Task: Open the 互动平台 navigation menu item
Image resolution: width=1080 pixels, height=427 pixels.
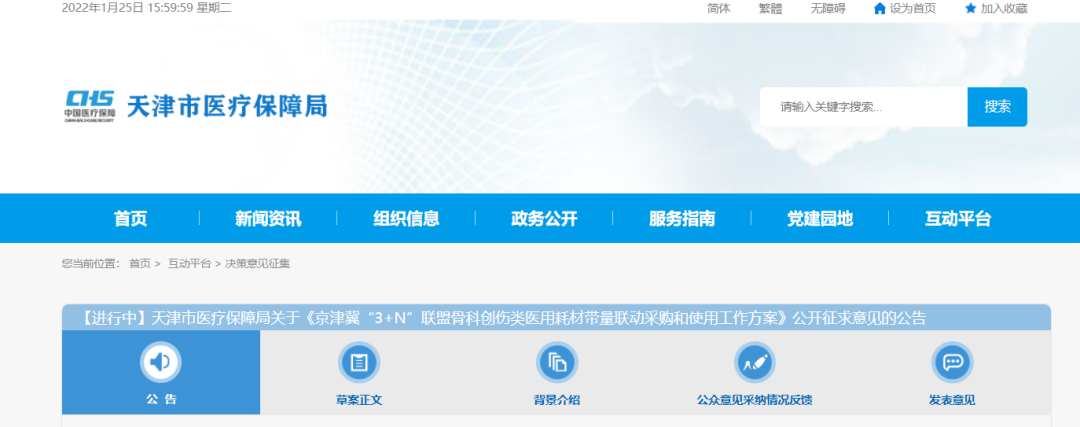Action: tap(958, 219)
